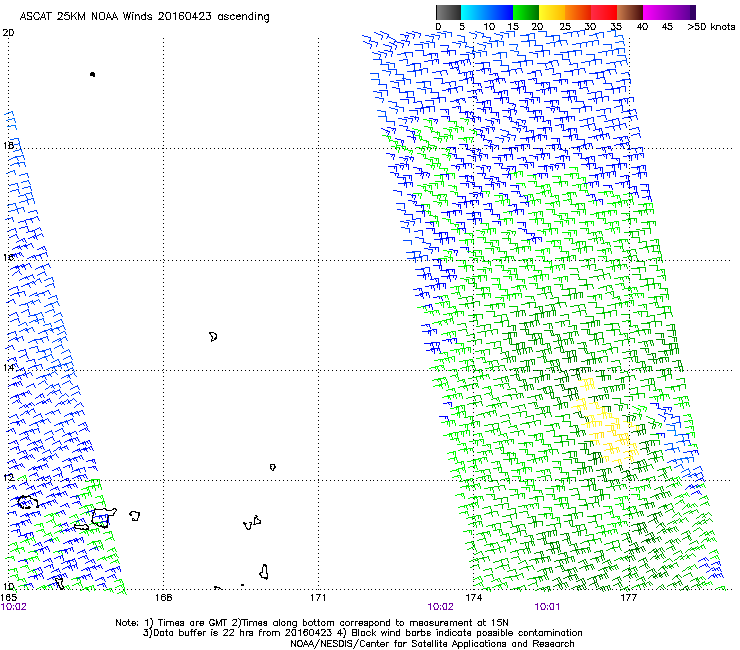Click the gray 0–5 knots legend swatch
Viewport: 740px width, 650px height.
(x=448, y=12)
